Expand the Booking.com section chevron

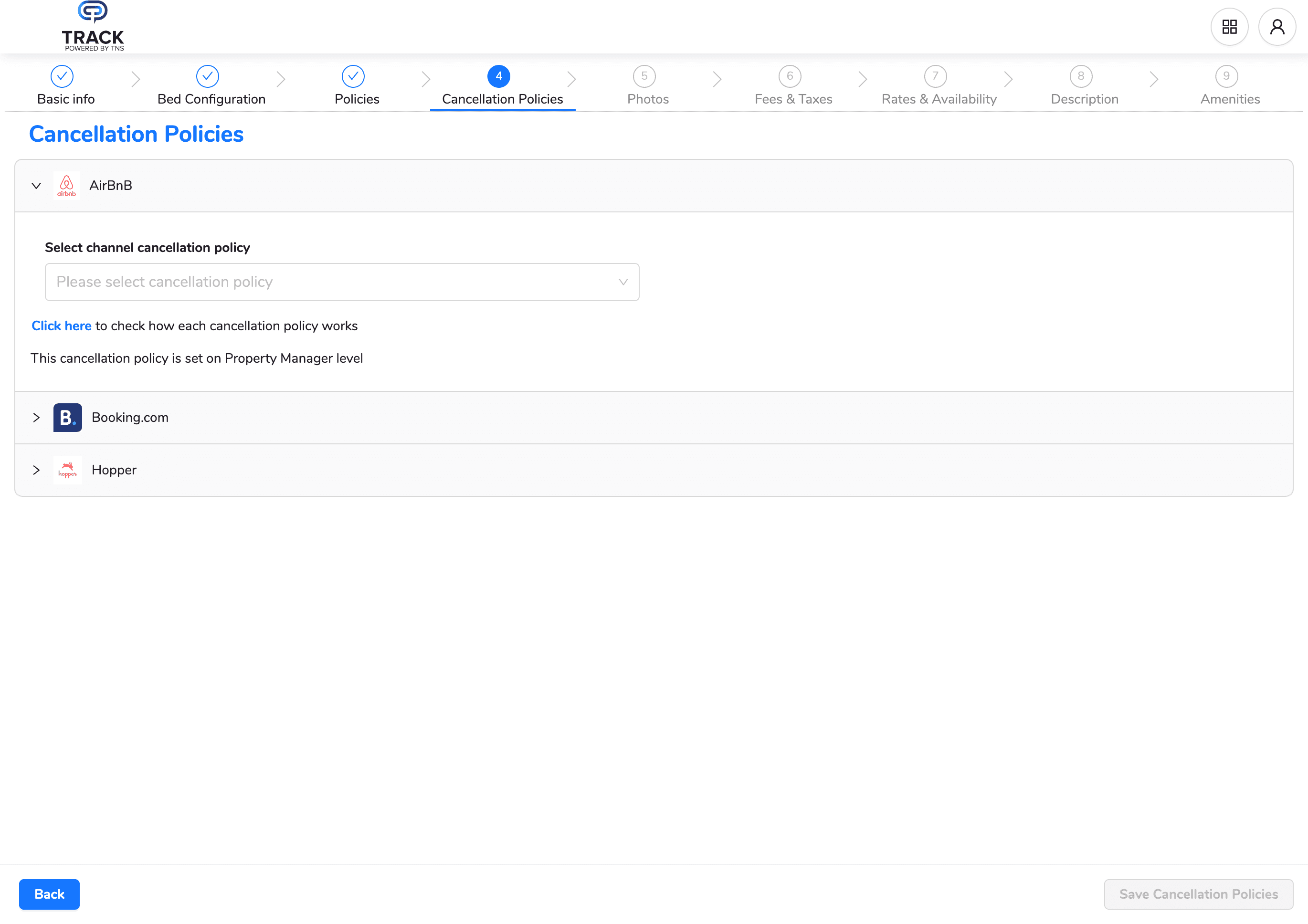pyautogui.click(x=36, y=418)
